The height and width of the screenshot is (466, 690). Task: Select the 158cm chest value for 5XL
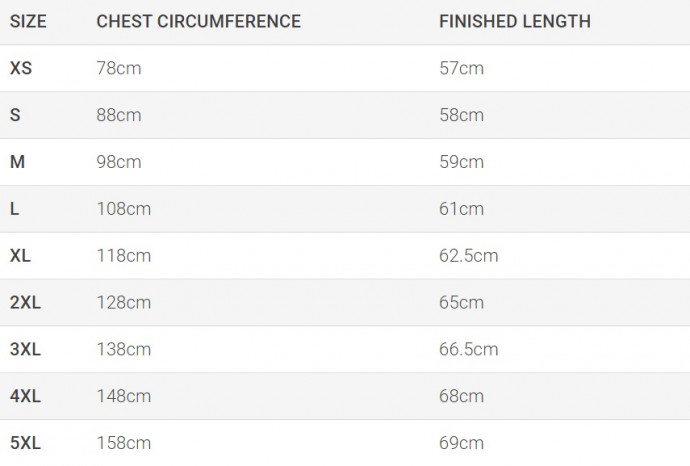coord(124,443)
